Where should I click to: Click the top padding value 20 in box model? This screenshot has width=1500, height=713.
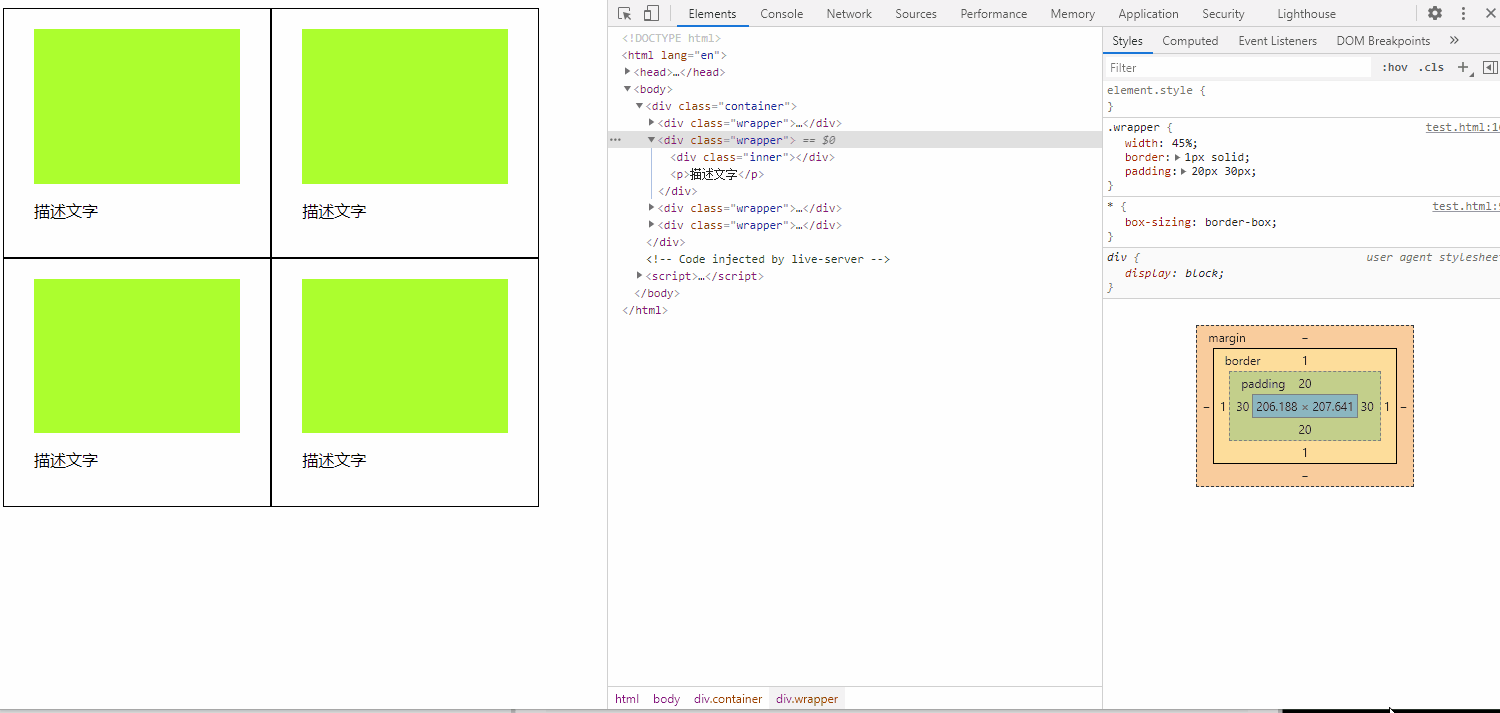click(x=1305, y=384)
